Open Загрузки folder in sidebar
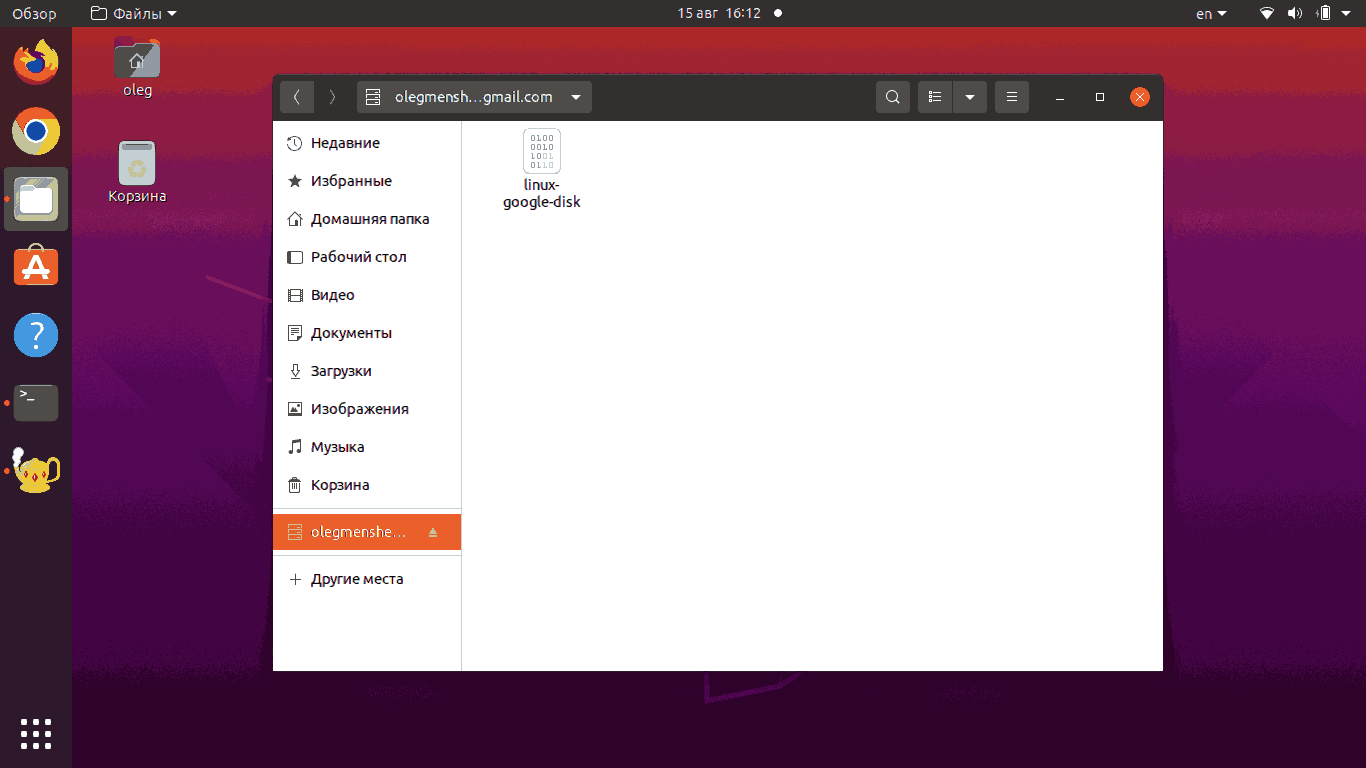The width and height of the screenshot is (1366, 768). pos(340,371)
